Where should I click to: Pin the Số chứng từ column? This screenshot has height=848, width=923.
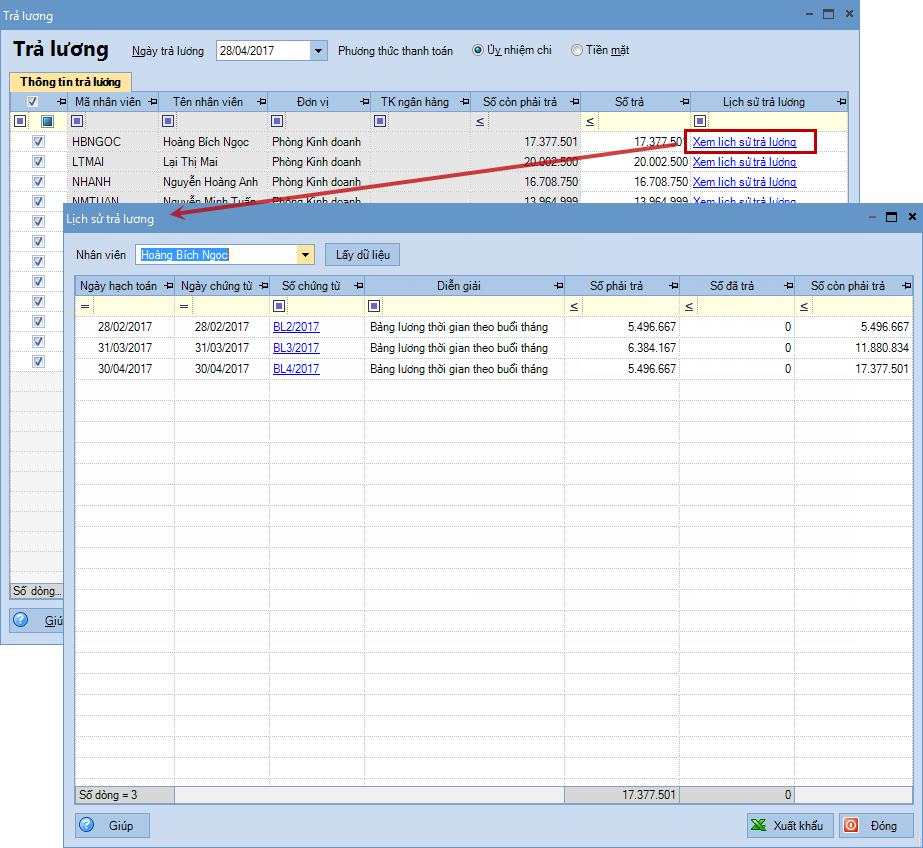point(358,286)
